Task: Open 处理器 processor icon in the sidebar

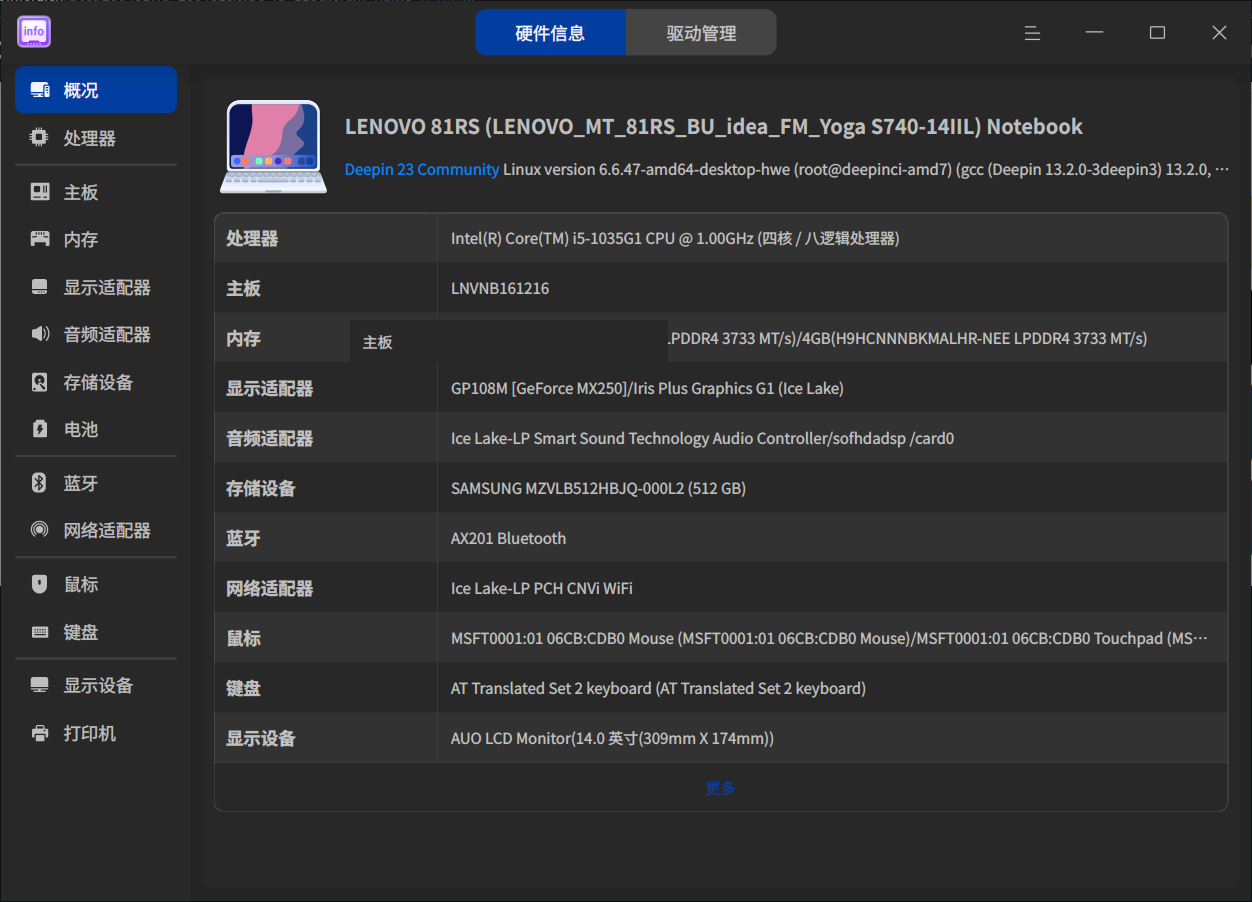Action: point(40,138)
